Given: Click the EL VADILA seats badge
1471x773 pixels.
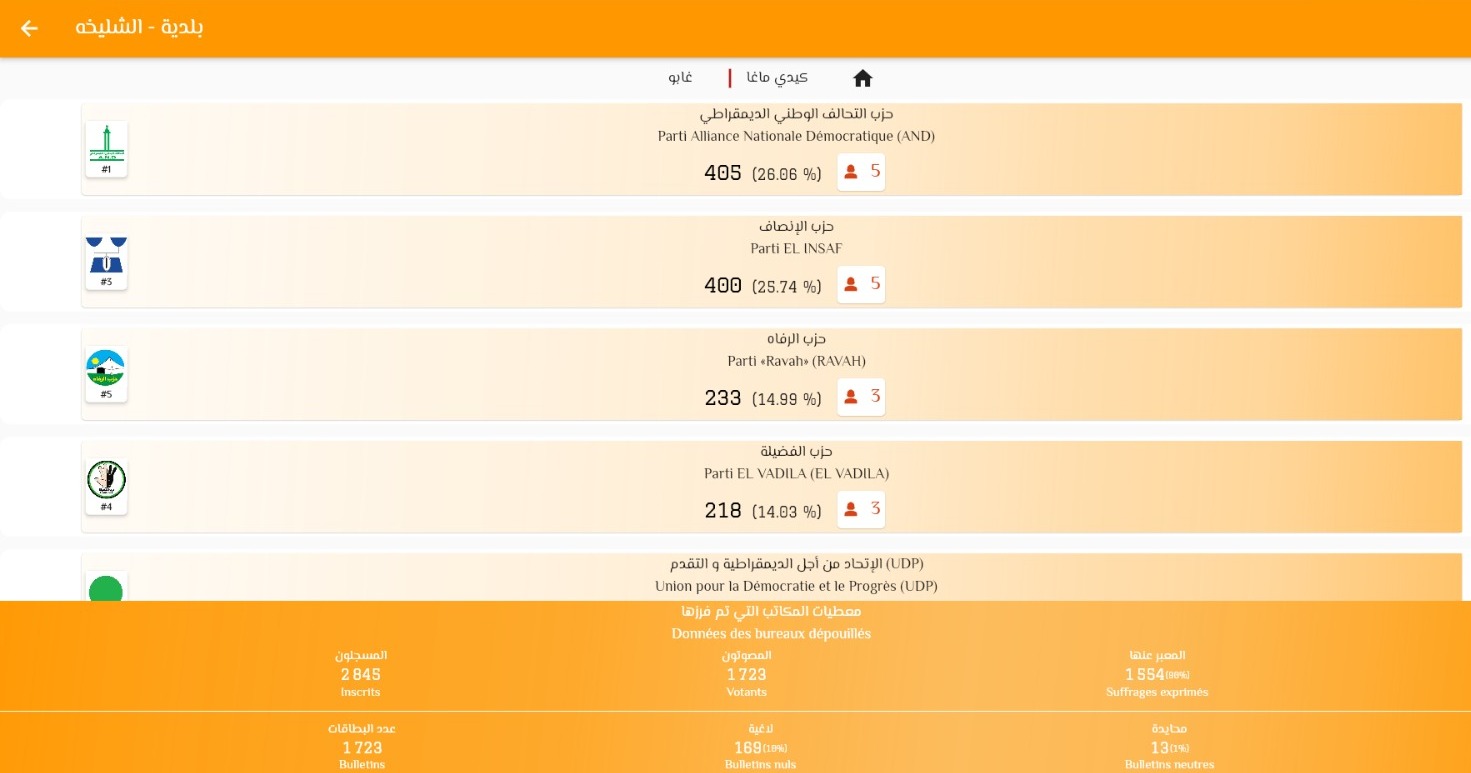Looking at the screenshot, I should 861,510.
